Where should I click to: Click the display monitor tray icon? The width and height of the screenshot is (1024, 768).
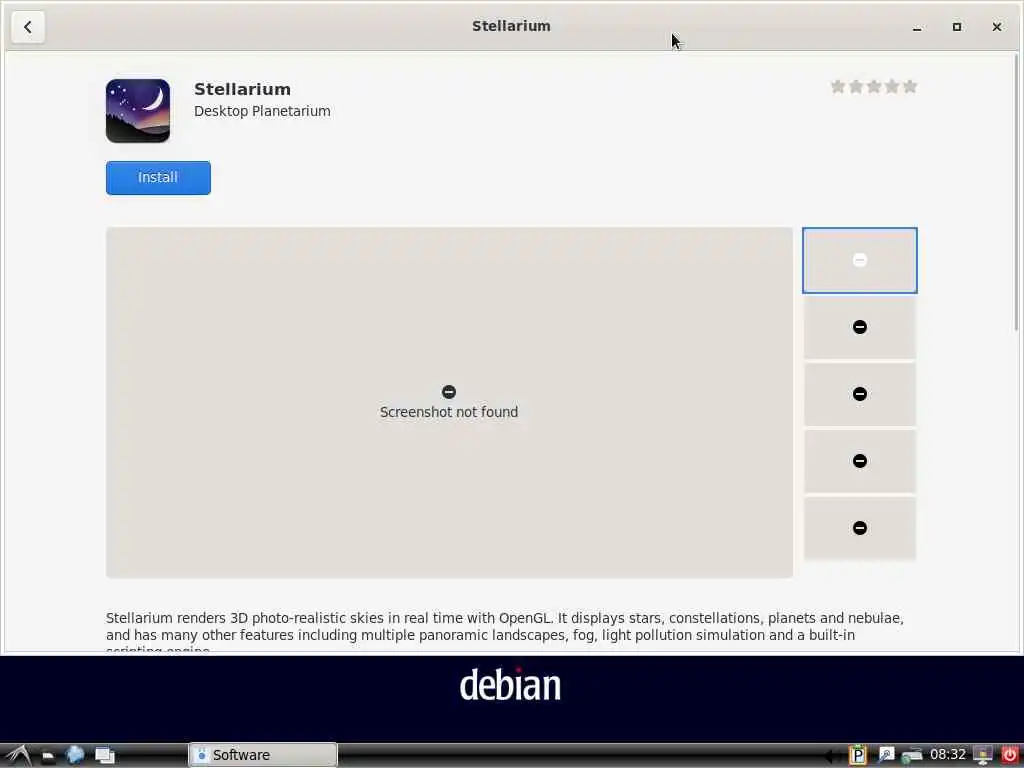pyautogui.click(x=983, y=755)
